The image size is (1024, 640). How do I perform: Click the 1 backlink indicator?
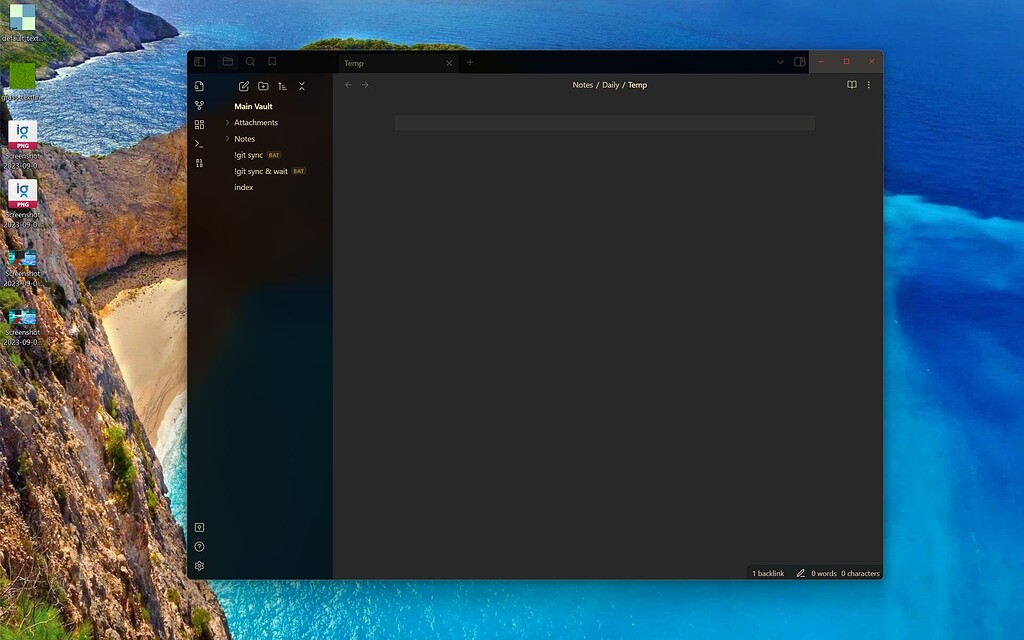[767, 573]
